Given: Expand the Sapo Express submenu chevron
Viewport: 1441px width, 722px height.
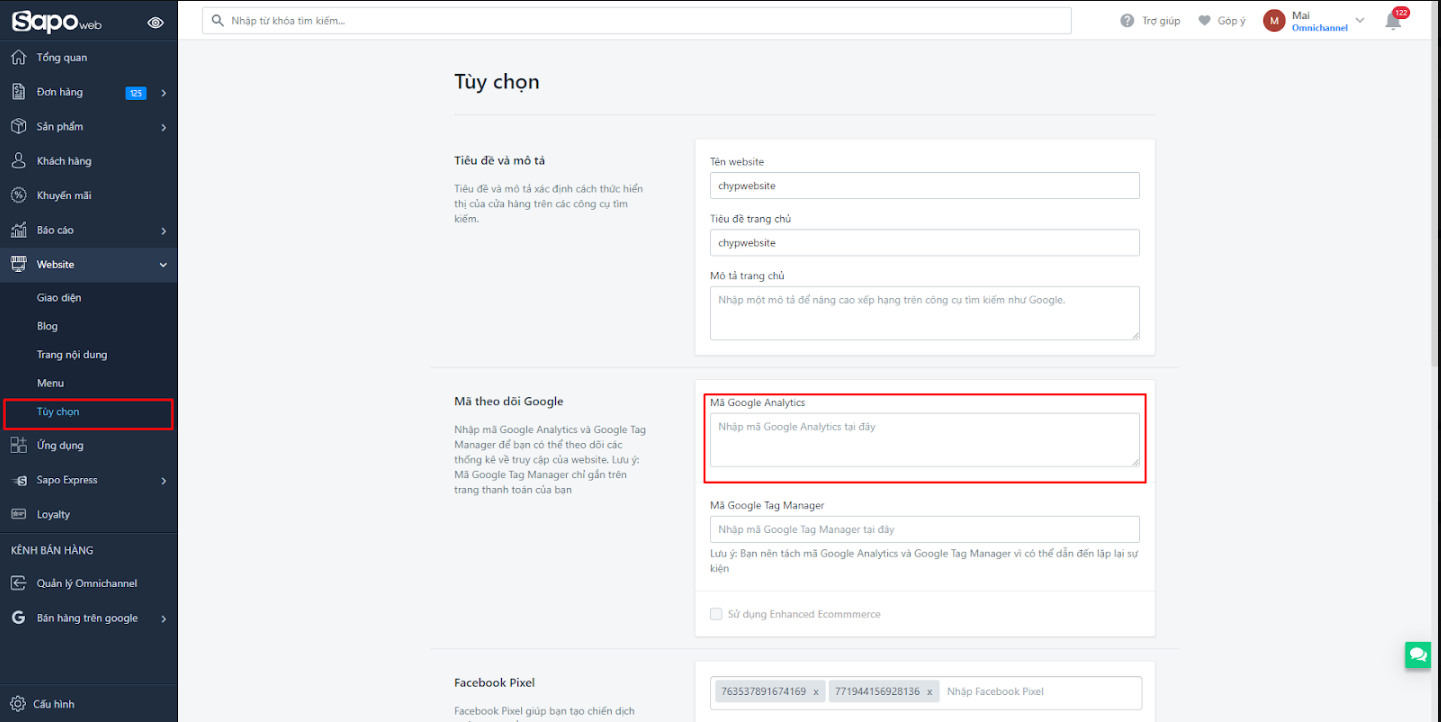Looking at the screenshot, I should tap(163, 481).
